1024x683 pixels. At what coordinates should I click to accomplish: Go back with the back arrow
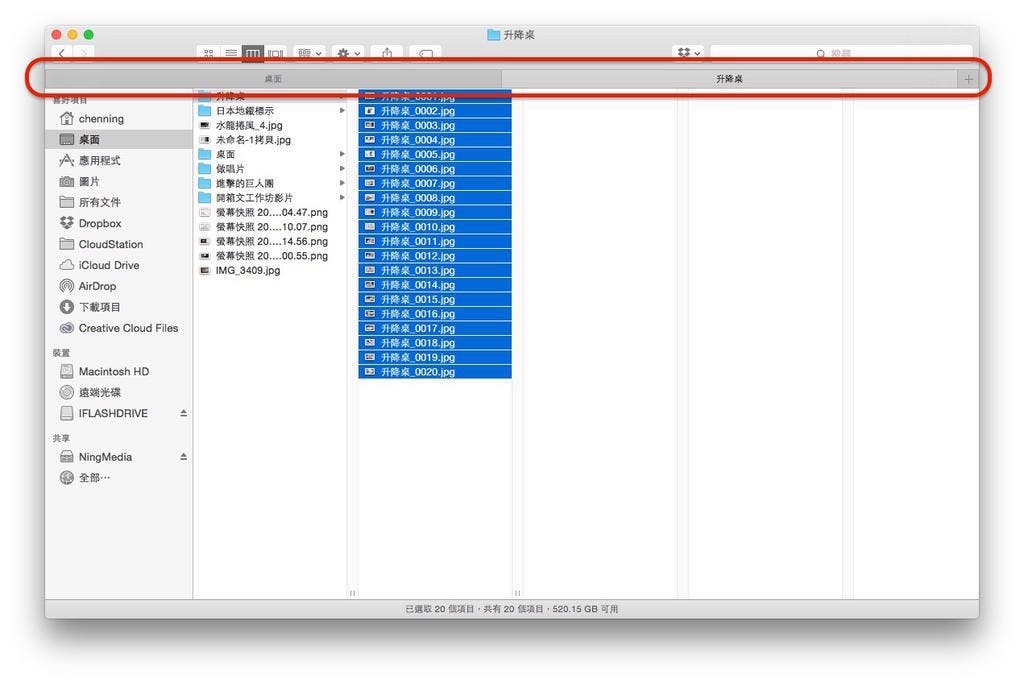(x=62, y=53)
